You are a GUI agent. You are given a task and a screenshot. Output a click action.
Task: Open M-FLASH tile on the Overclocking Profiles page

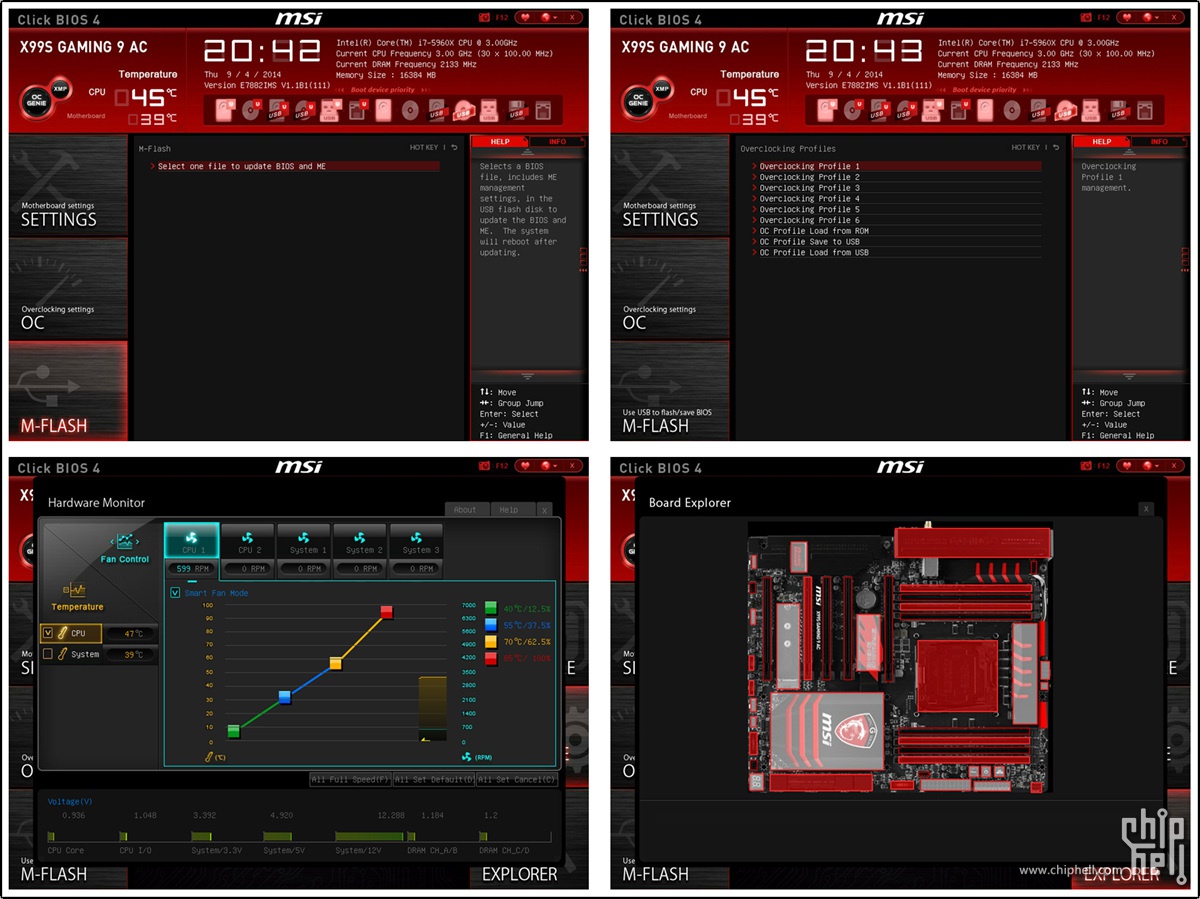pos(671,391)
